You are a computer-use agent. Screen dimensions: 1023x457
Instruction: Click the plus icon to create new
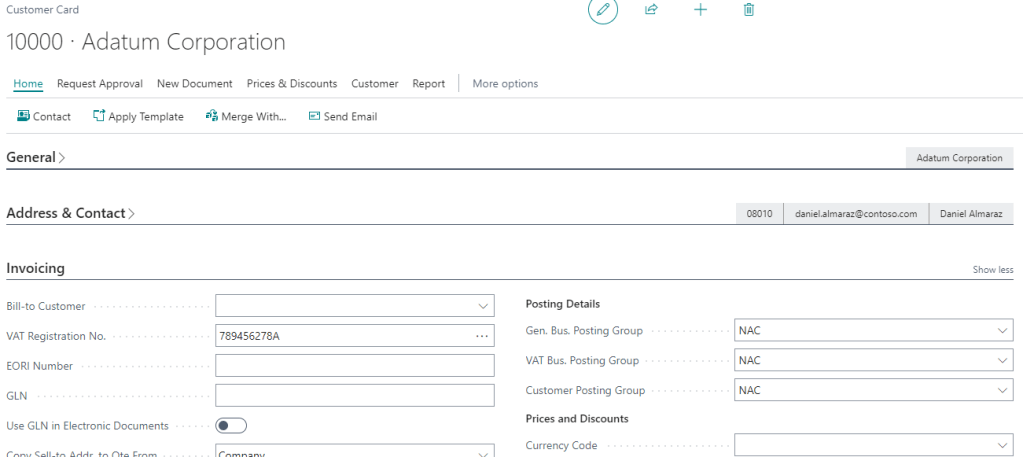pos(700,10)
